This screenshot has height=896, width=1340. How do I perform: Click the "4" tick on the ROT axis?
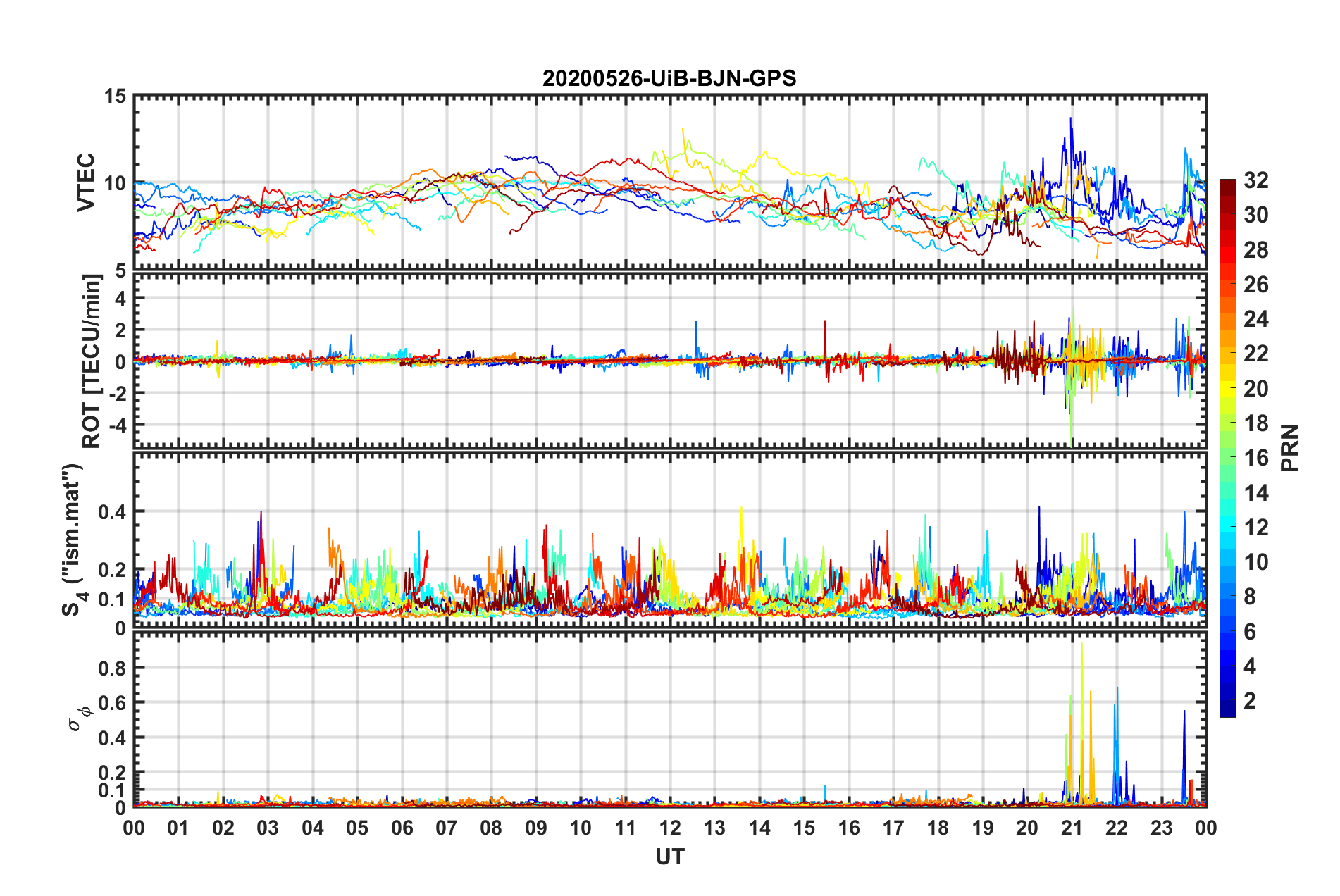[x=120, y=299]
